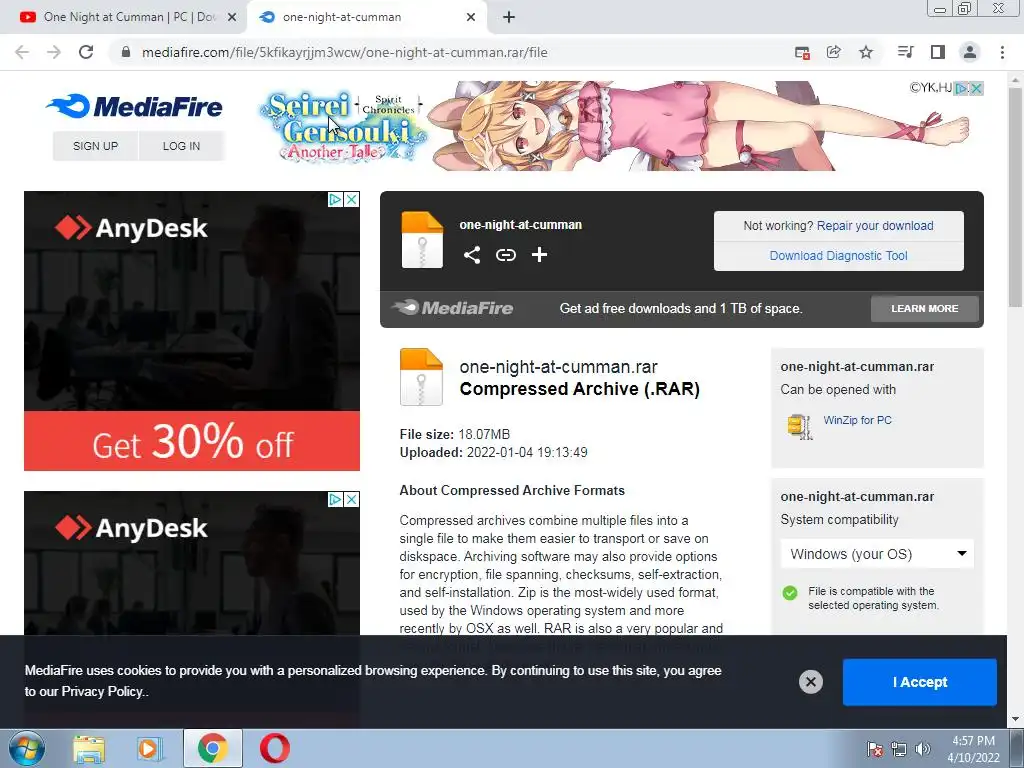Click the LOG IN button
Viewport: 1024px width, 768px height.
pyautogui.click(x=181, y=146)
